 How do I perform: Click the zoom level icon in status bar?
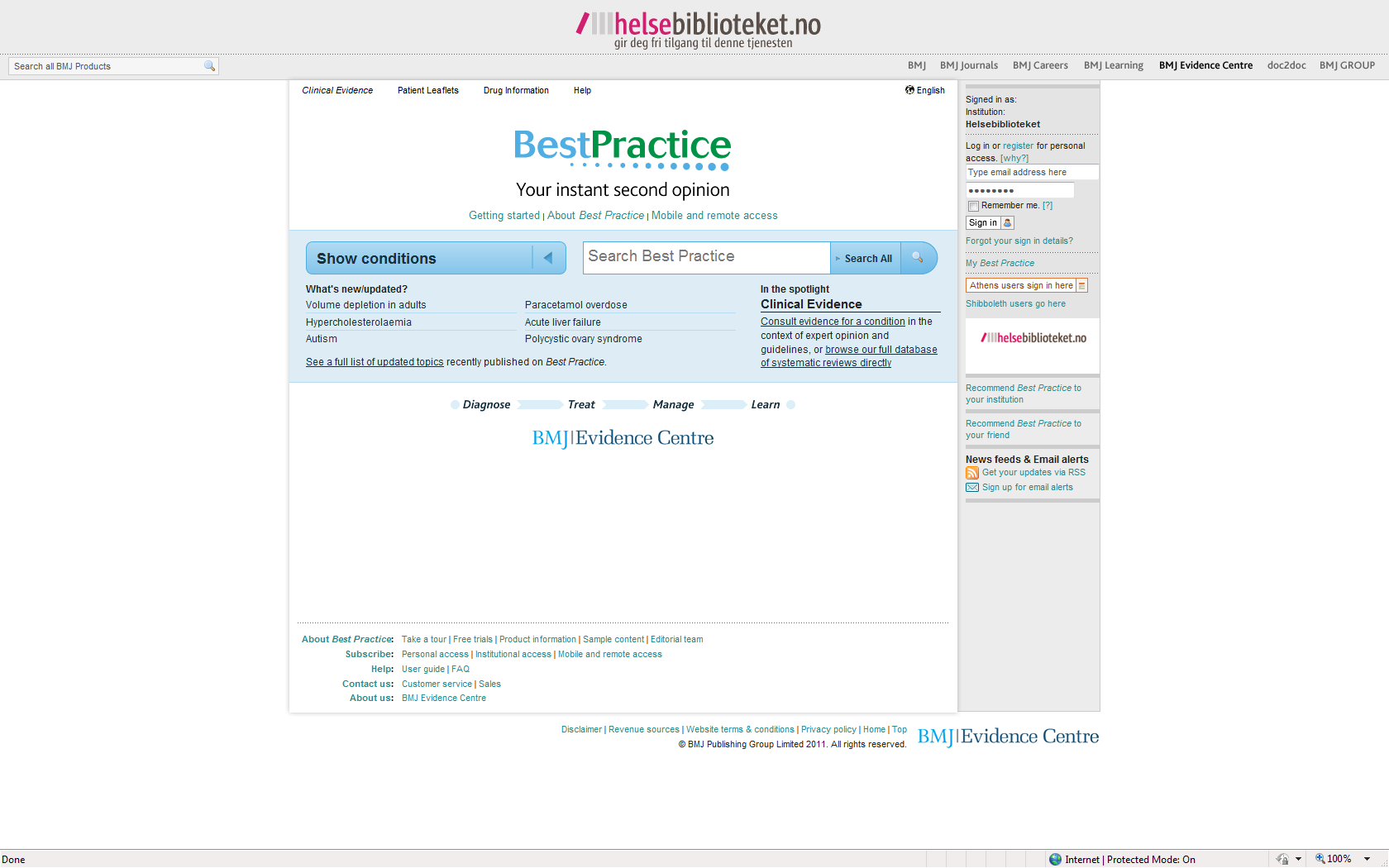click(x=1320, y=859)
